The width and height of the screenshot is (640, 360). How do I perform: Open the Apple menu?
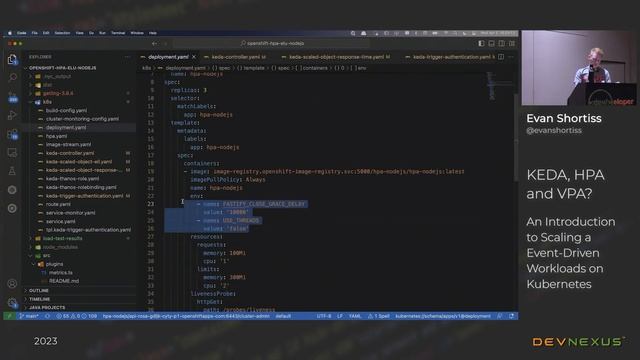click(x=10, y=33)
